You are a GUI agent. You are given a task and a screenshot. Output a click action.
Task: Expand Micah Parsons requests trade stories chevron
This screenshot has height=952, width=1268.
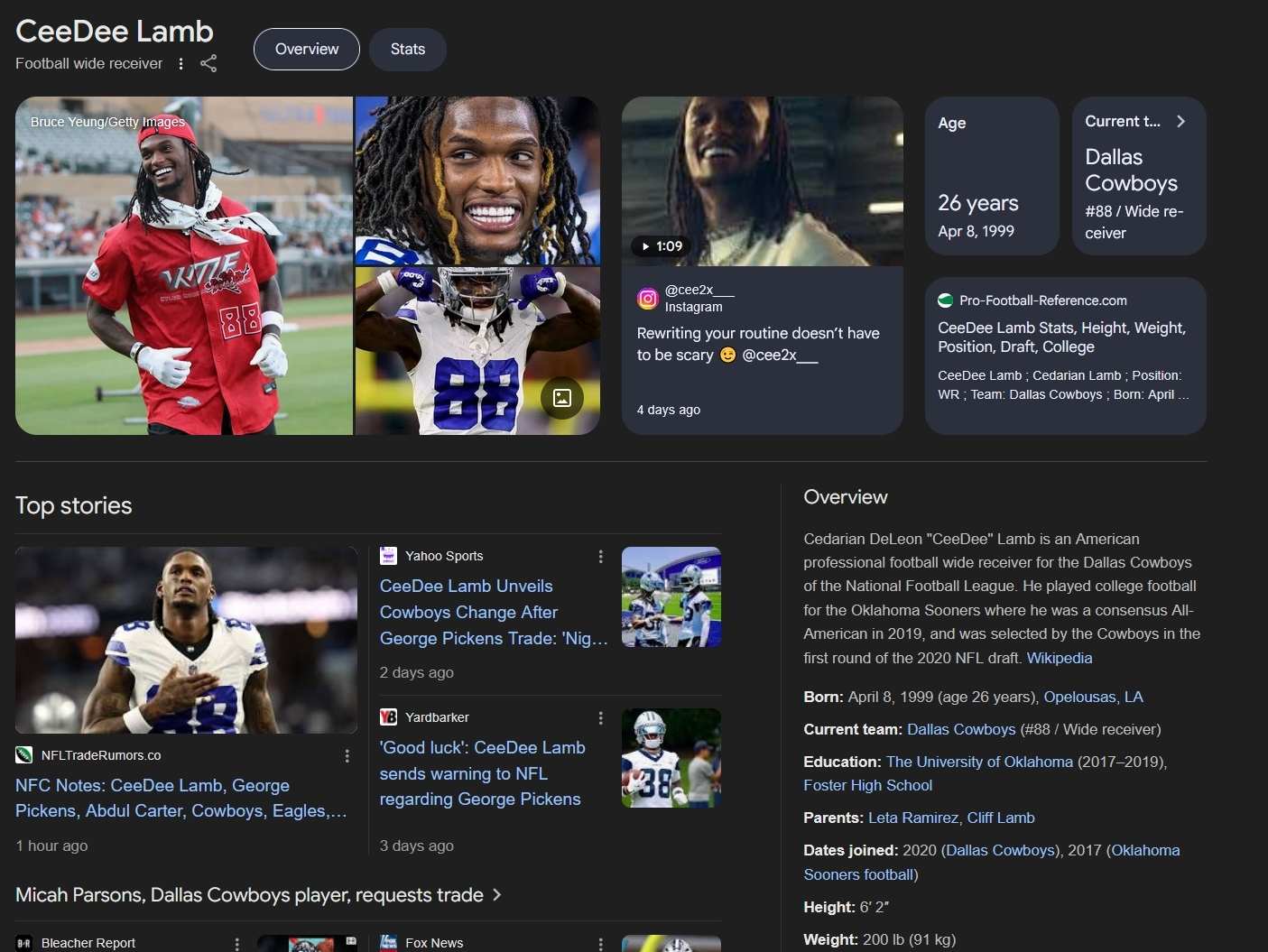pyautogui.click(x=496, y=895)
